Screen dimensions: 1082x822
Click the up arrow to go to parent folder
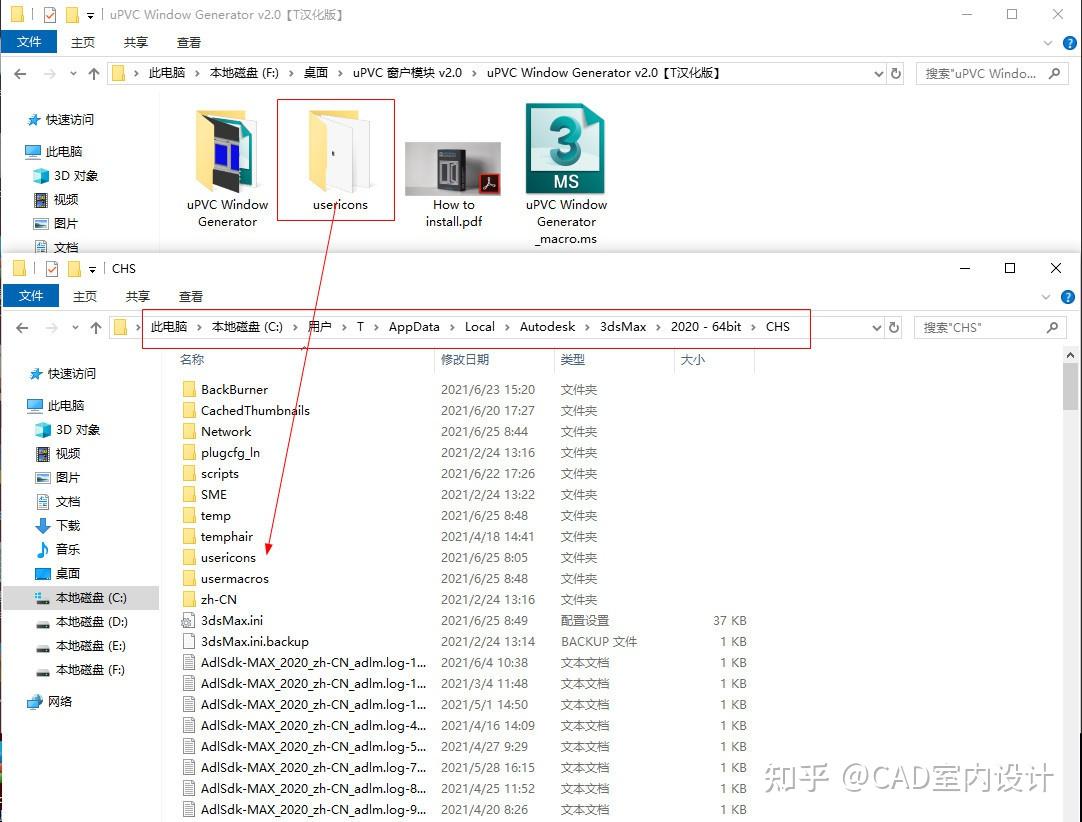click(95, 327)
